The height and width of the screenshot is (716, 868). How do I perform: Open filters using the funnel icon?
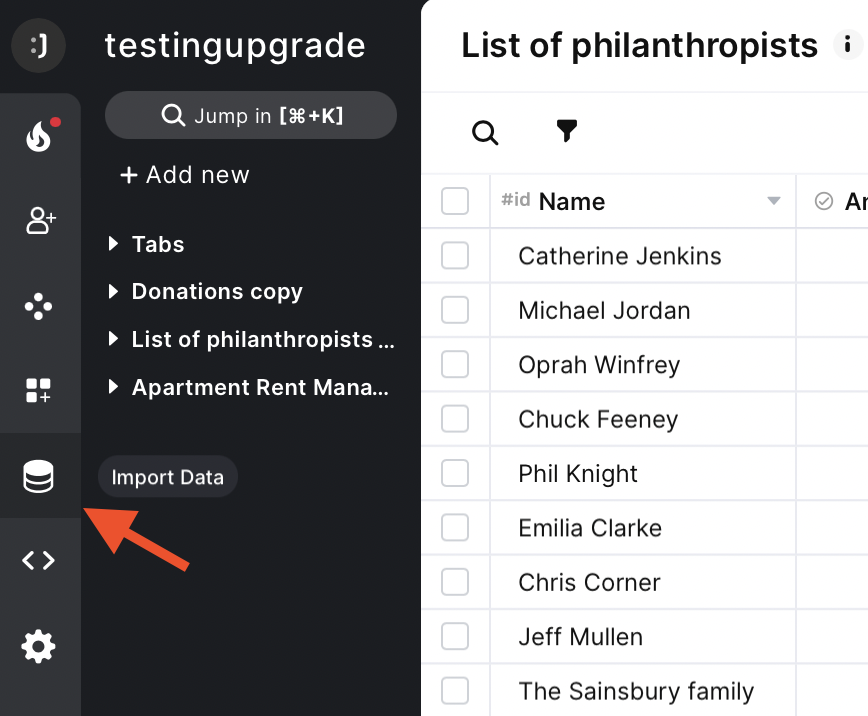point(567,130)
